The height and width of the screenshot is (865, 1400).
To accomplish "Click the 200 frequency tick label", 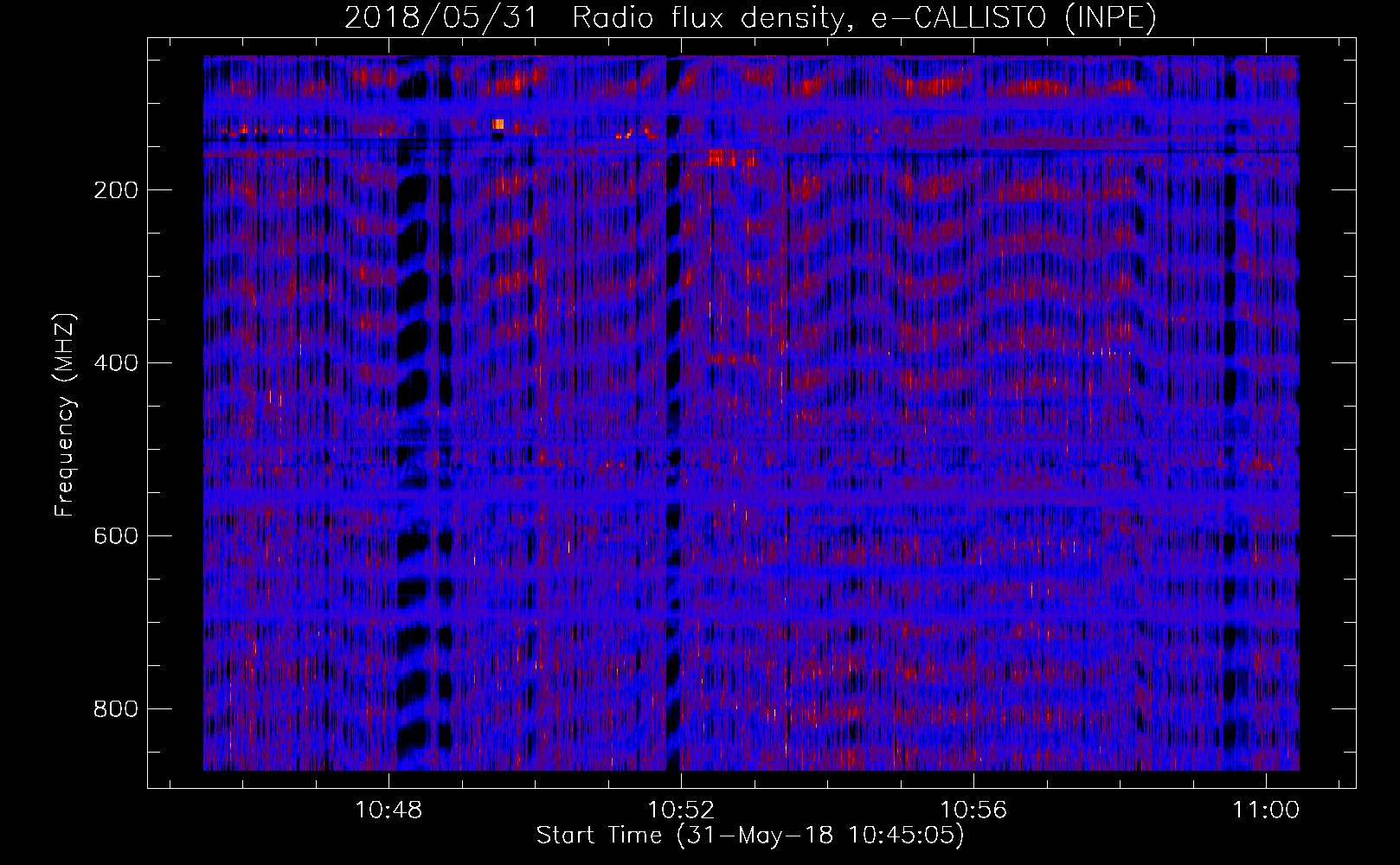I will (115, 190).
